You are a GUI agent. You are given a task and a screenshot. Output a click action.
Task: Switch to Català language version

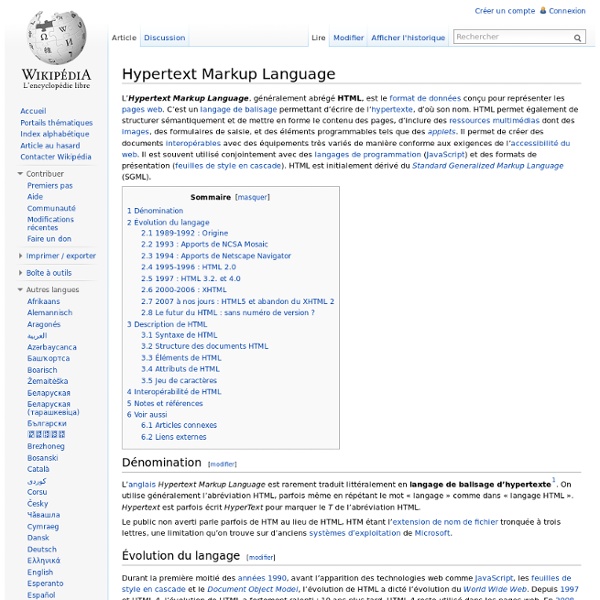tap(38, 469)
